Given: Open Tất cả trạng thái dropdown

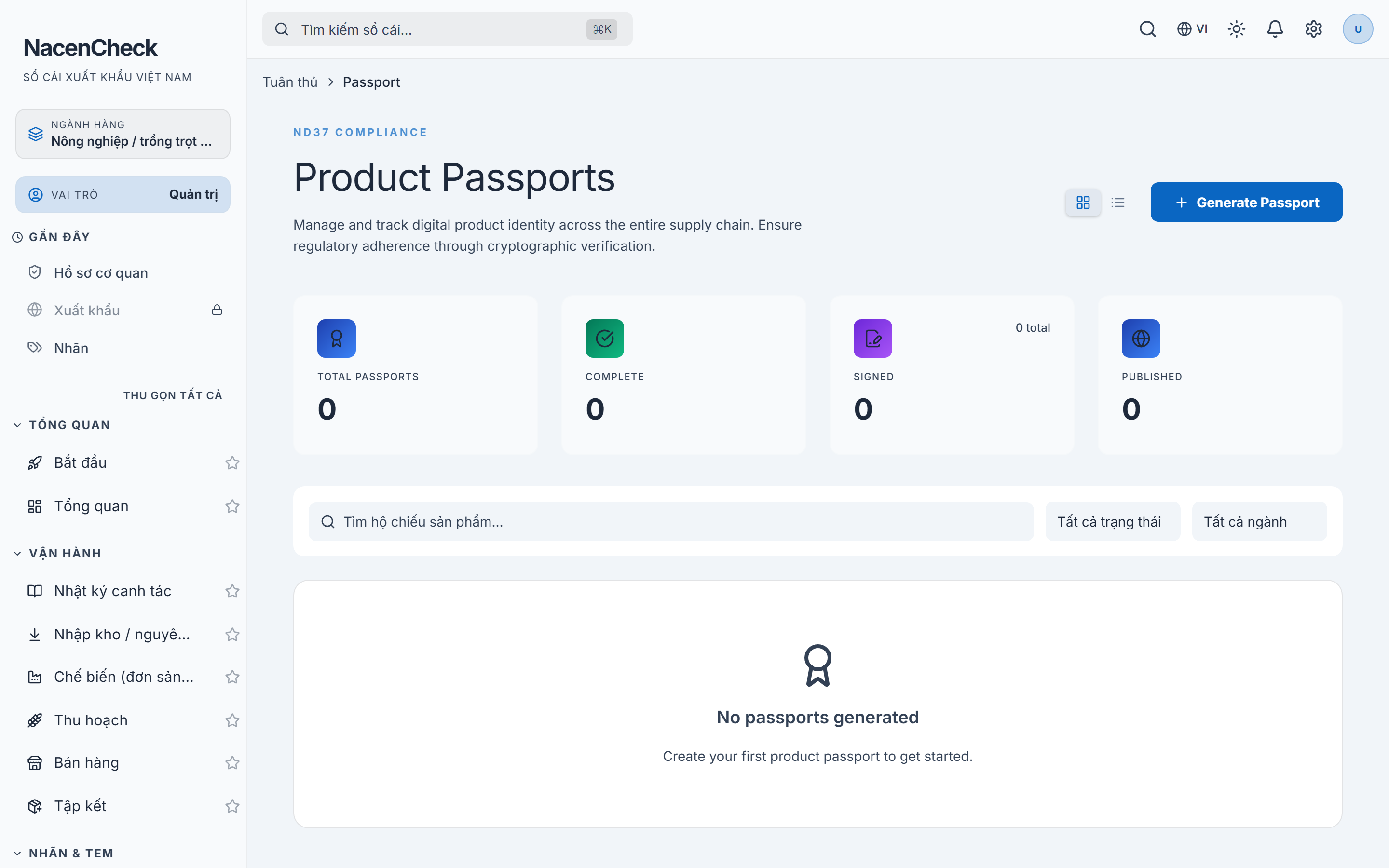Looking at the screenshot, I should [1112, 521].
